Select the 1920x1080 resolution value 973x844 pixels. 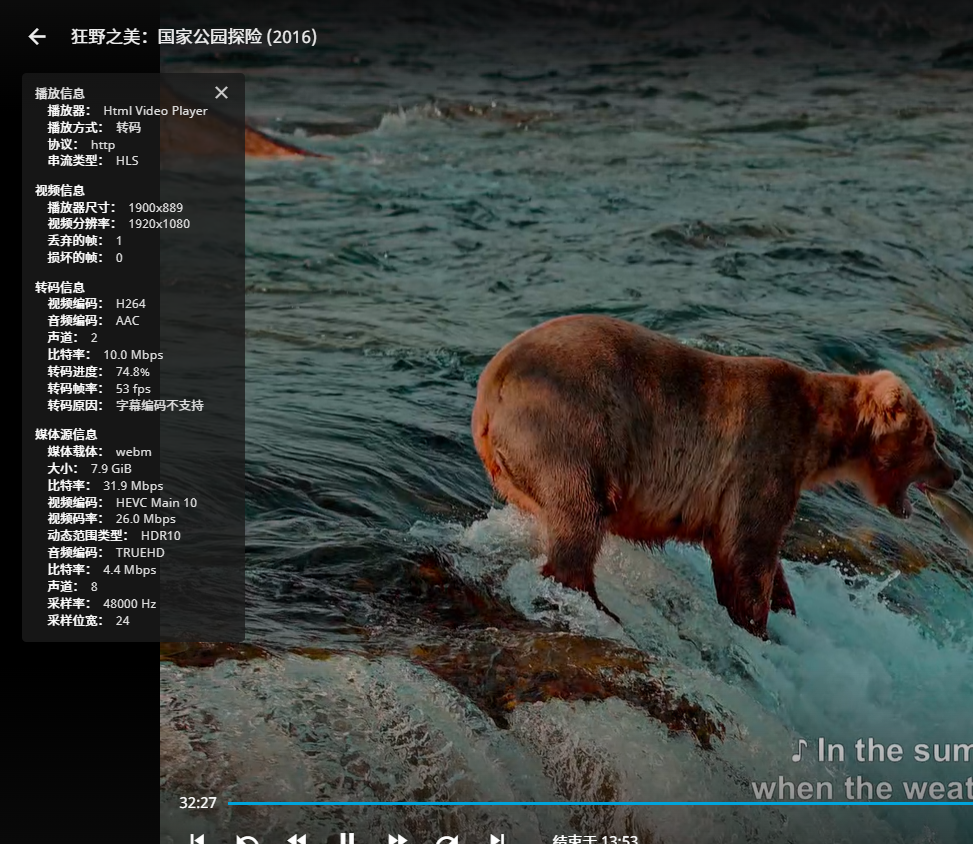[x=158, y=223]
